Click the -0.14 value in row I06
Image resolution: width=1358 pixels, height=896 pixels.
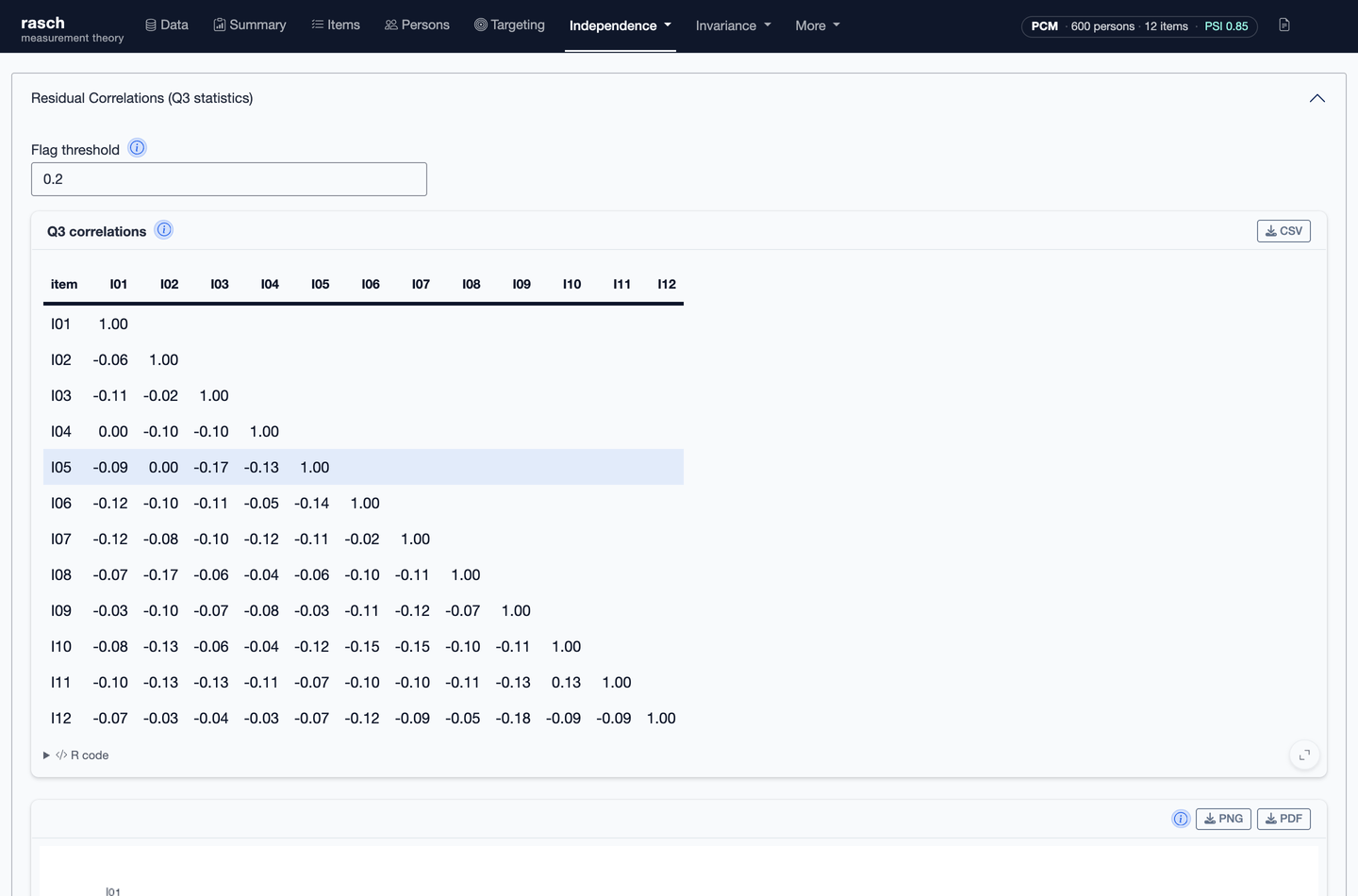tap(311, 503)
